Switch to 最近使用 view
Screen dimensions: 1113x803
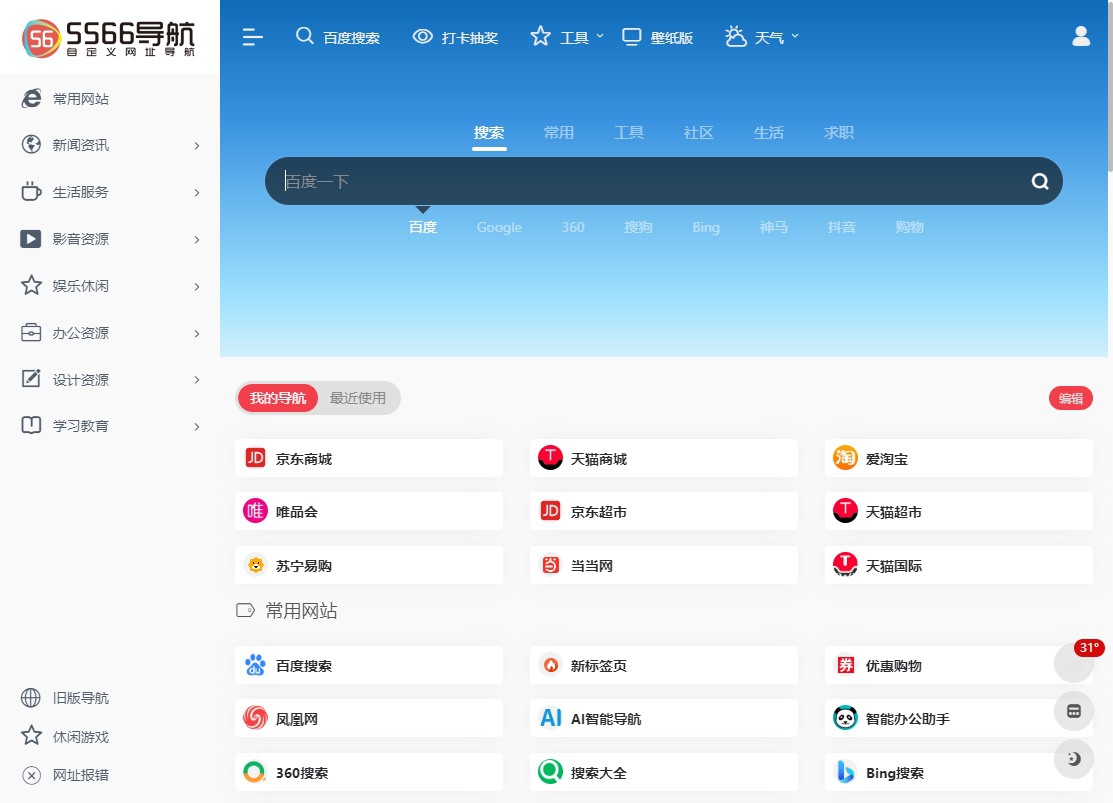358,398
